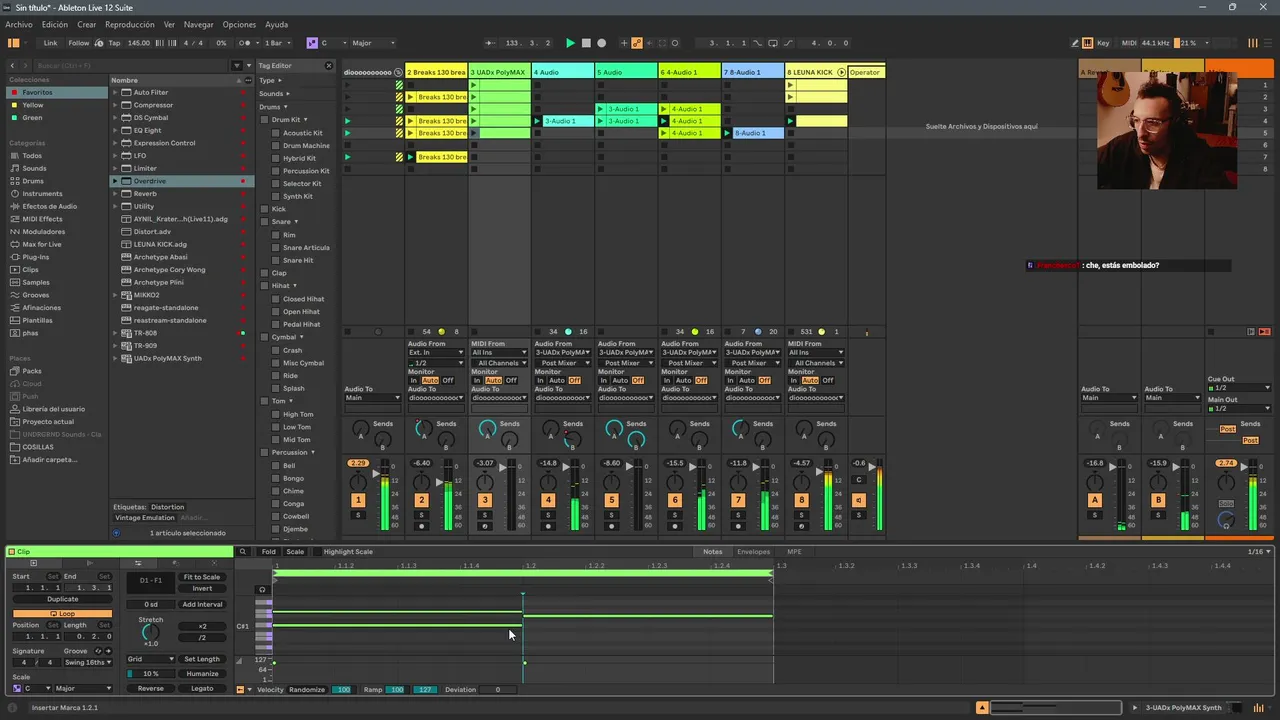Open the Clip properties tab icon

(x=33, y=563)
